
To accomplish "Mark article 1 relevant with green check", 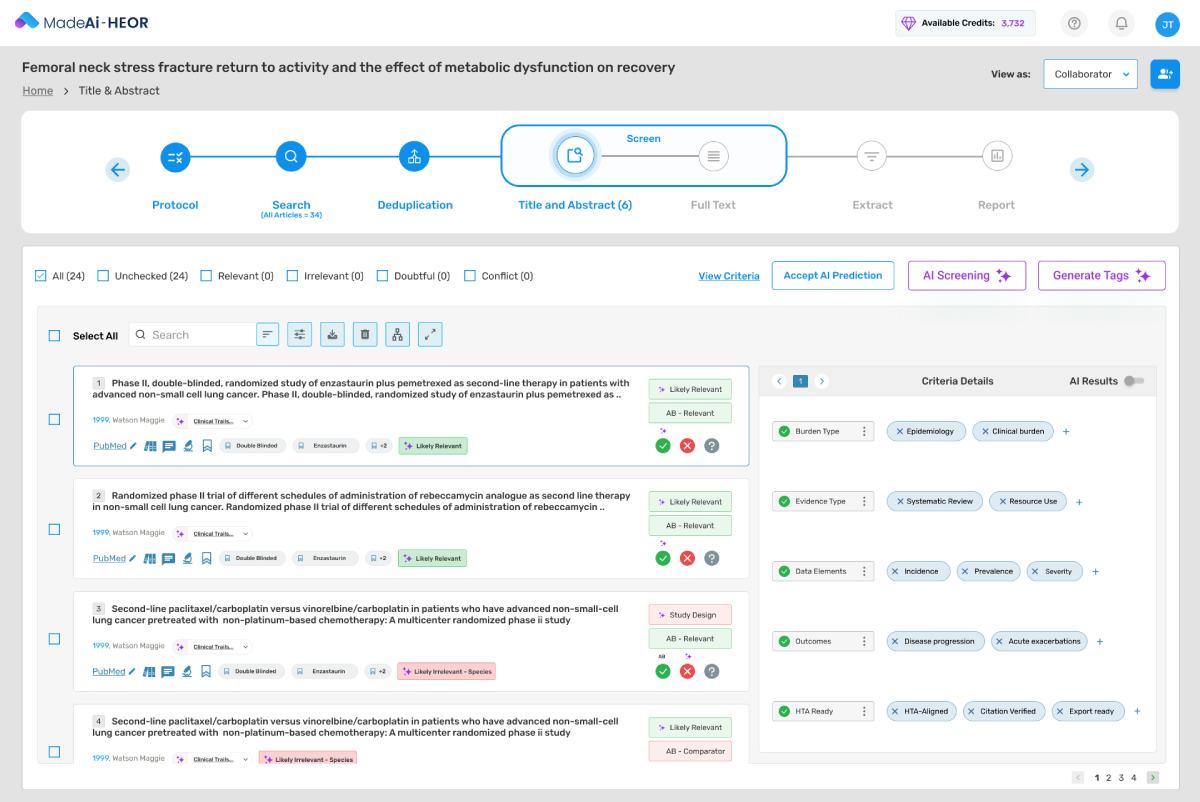I will pyautogui.click(x=663, y=446).
